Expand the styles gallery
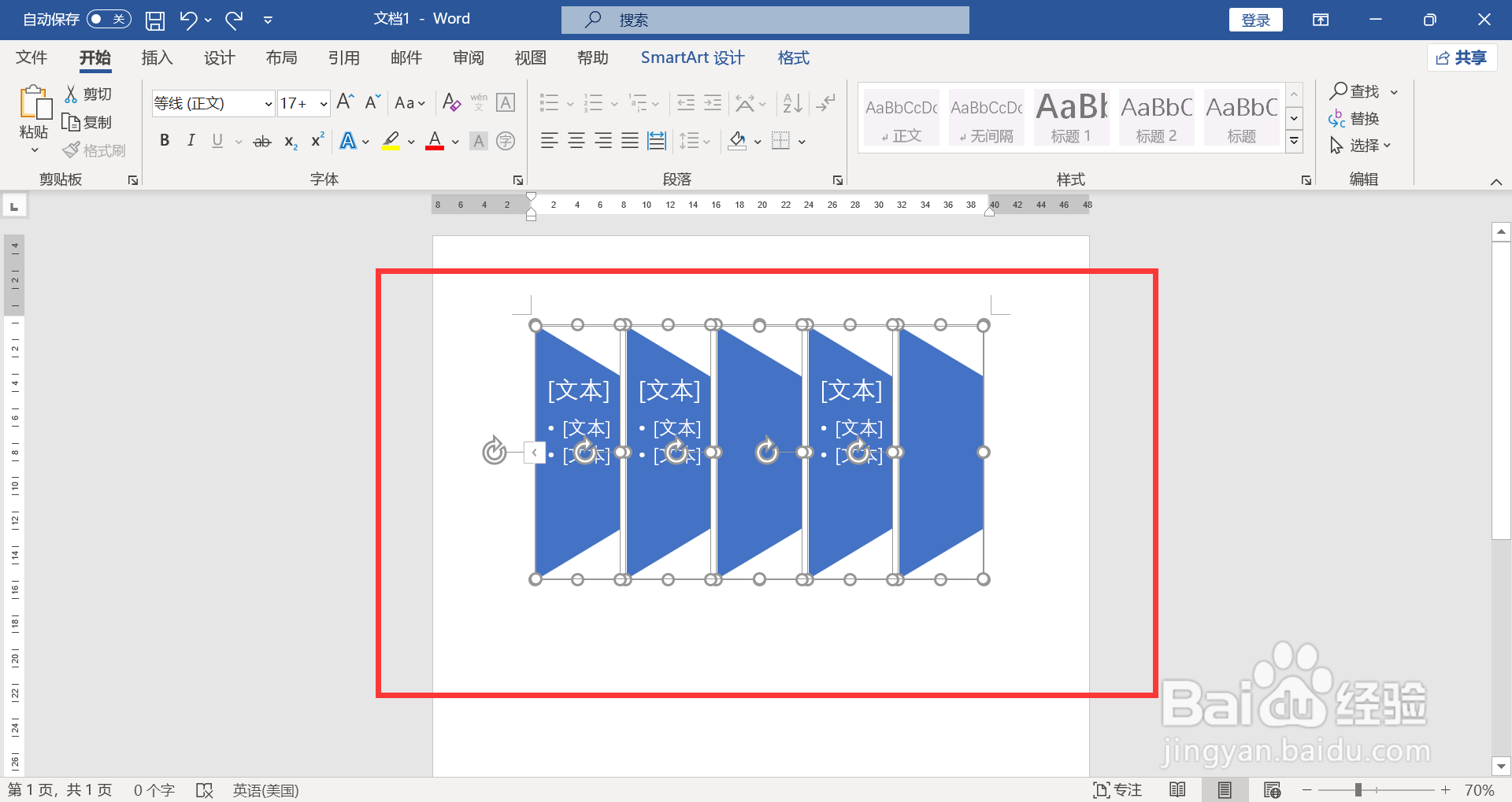 tap(1294, 142)
